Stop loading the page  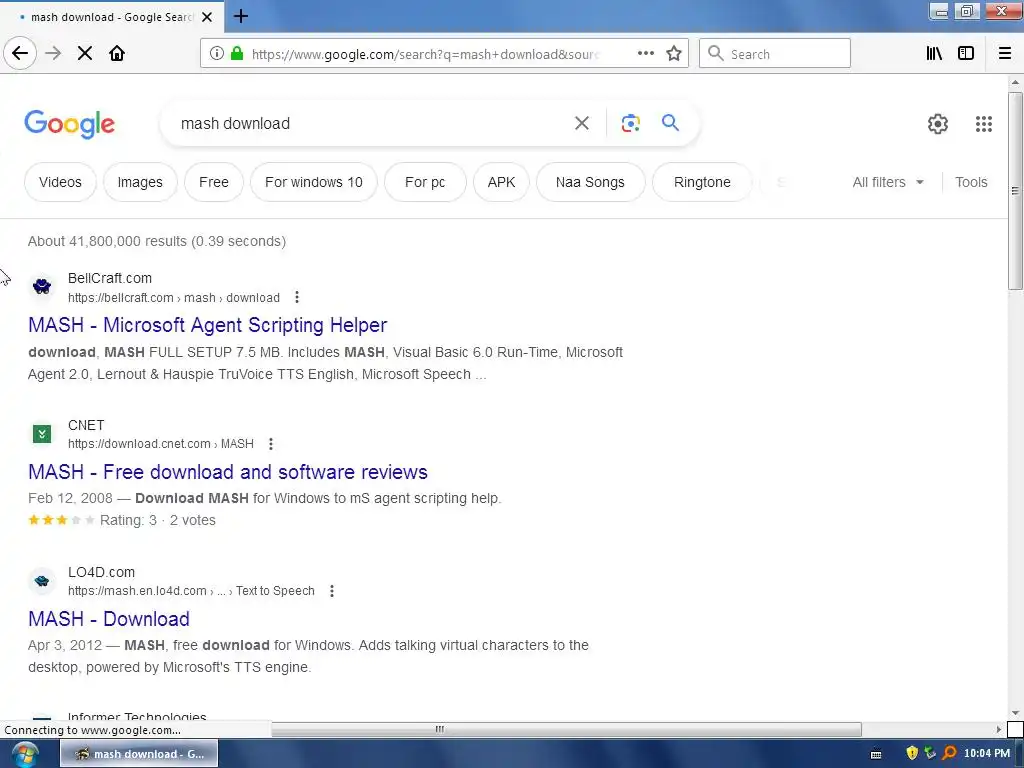85,53
